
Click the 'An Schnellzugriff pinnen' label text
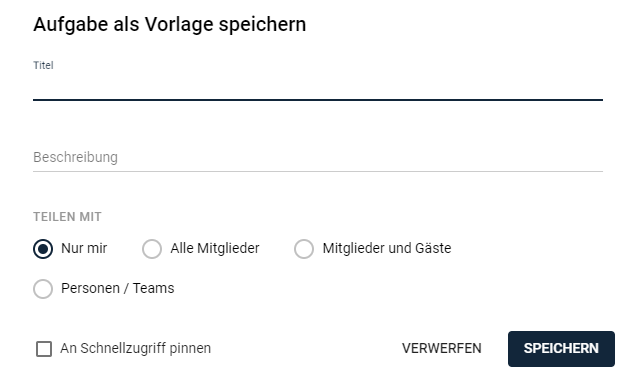click(x=135, y=348)
